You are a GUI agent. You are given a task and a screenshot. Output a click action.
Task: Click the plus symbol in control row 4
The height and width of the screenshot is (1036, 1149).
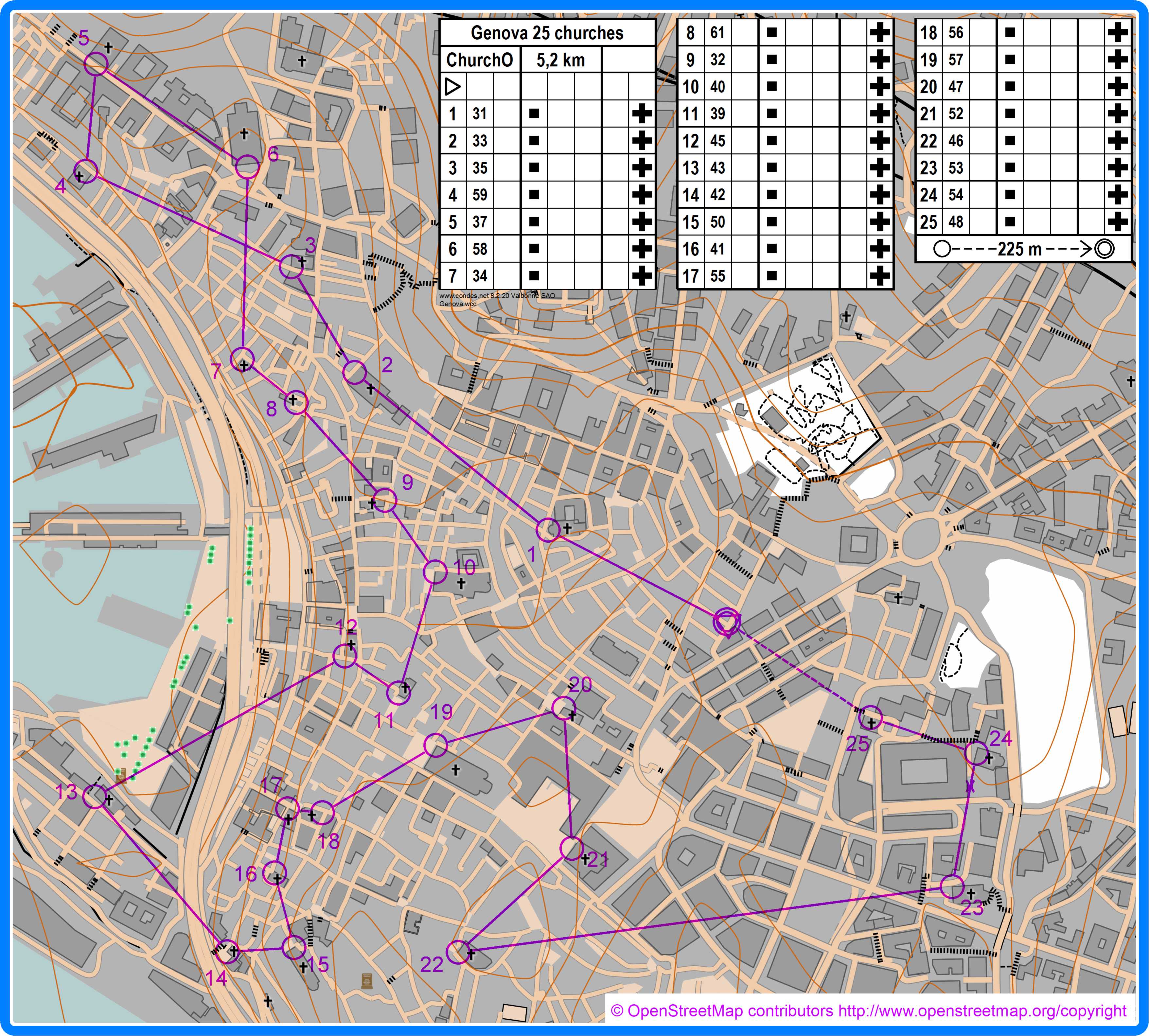point(642,195)
